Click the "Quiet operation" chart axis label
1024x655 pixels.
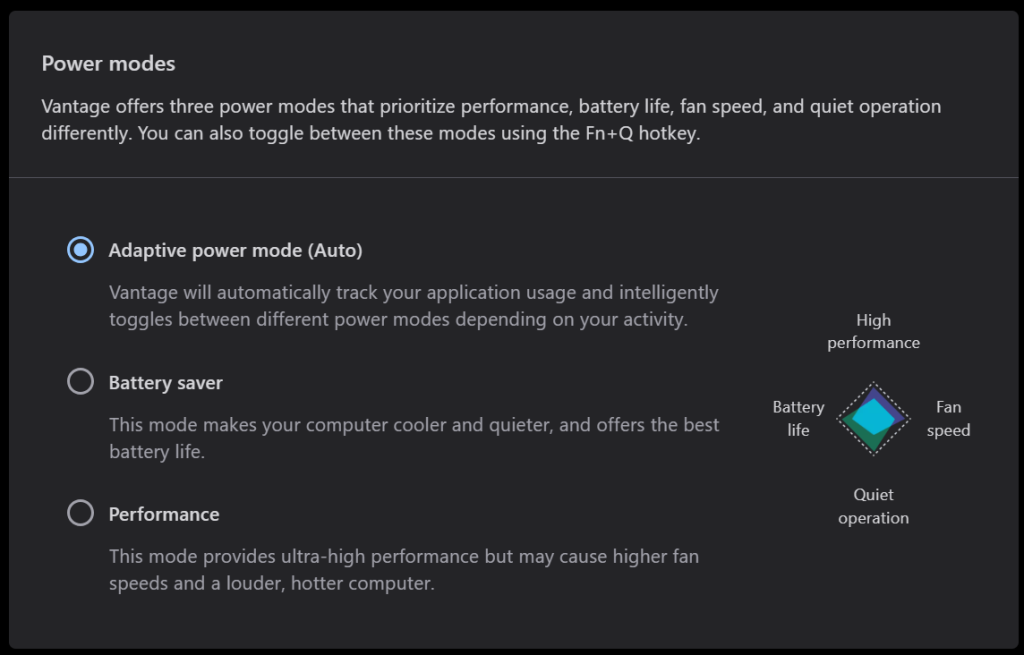point(873,506)
